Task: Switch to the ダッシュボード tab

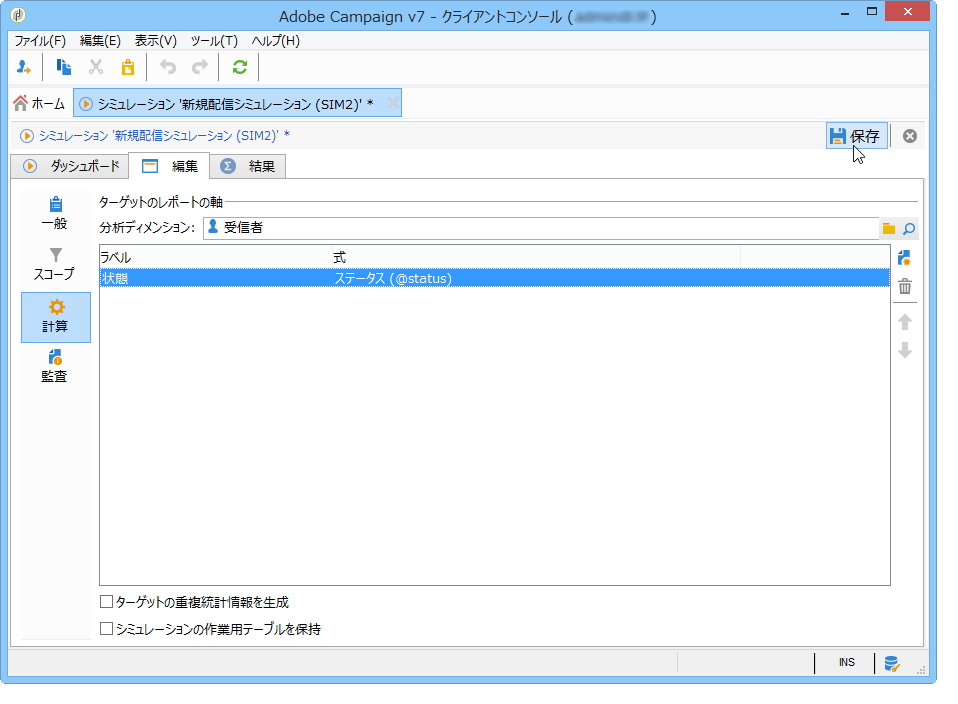Action: 70,166
